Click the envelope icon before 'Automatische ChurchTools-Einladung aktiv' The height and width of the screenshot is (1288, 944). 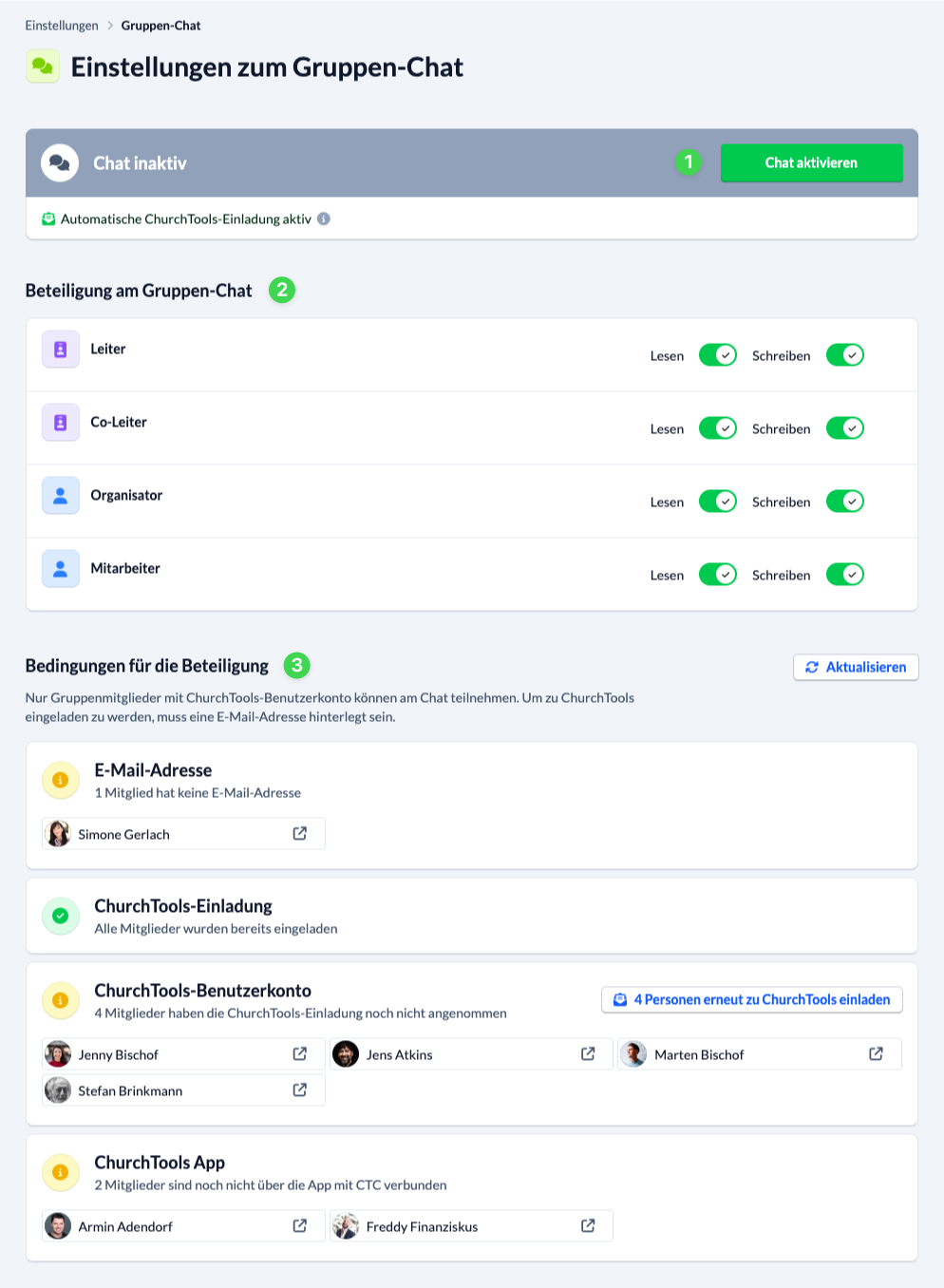point(47,218)
